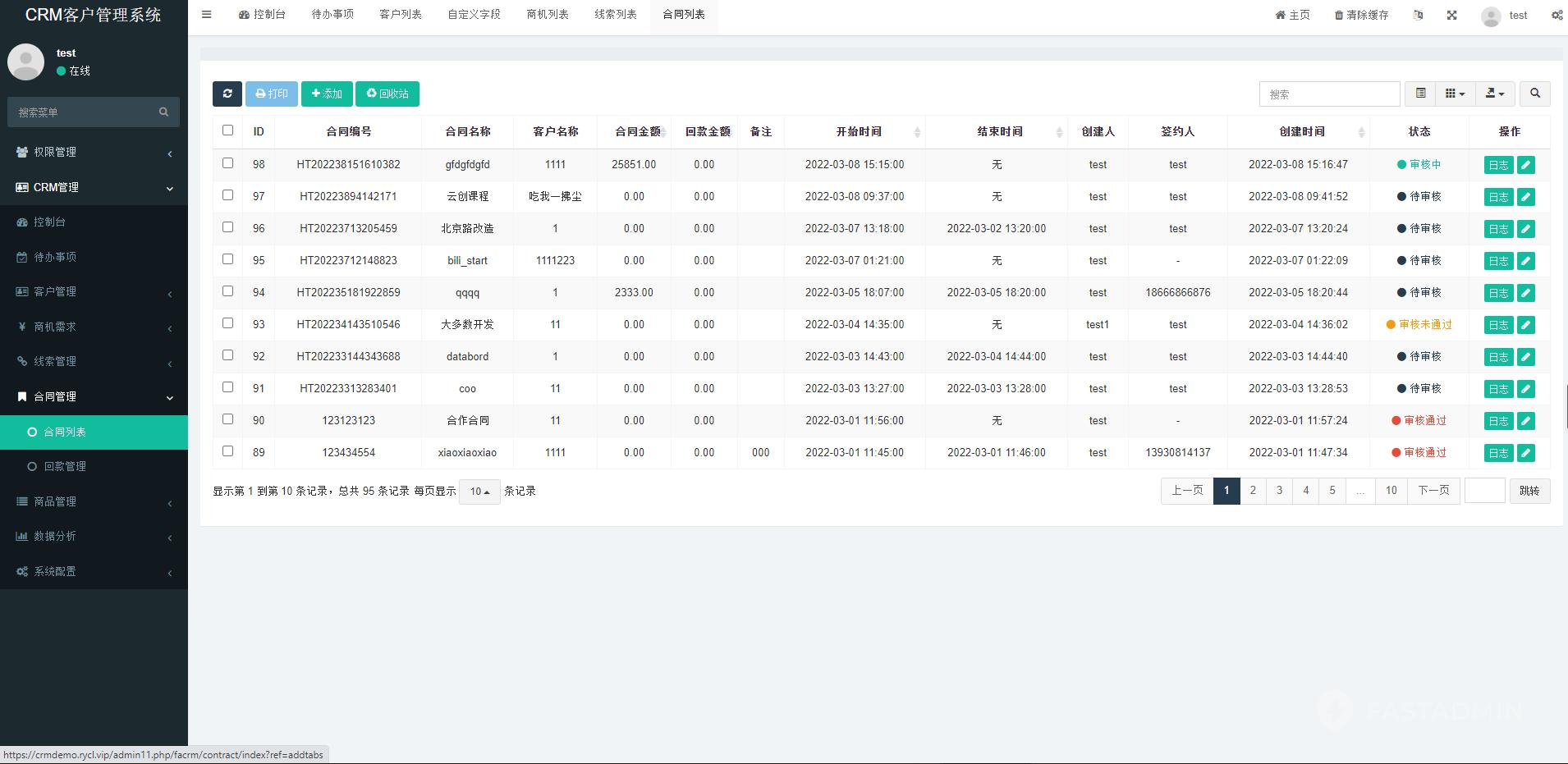Open 日志 for contract ID 90
Screen dimensions: 1568x764
point(1498,420)
